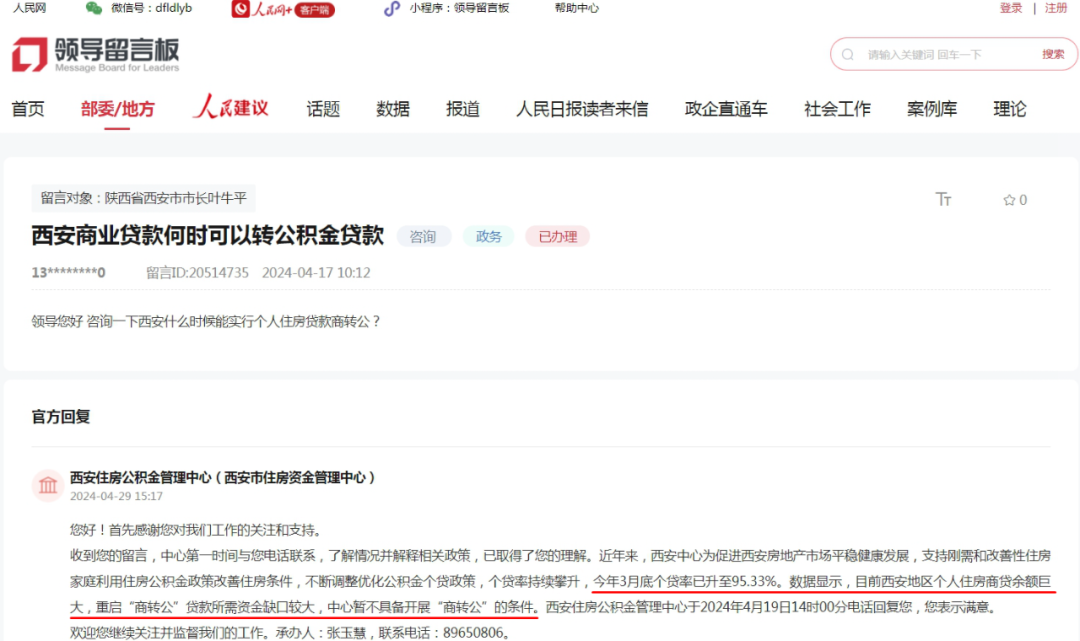Open the 人民建议 tab
The height and width of the screenshot is (641, 1080).
[231, 107]
